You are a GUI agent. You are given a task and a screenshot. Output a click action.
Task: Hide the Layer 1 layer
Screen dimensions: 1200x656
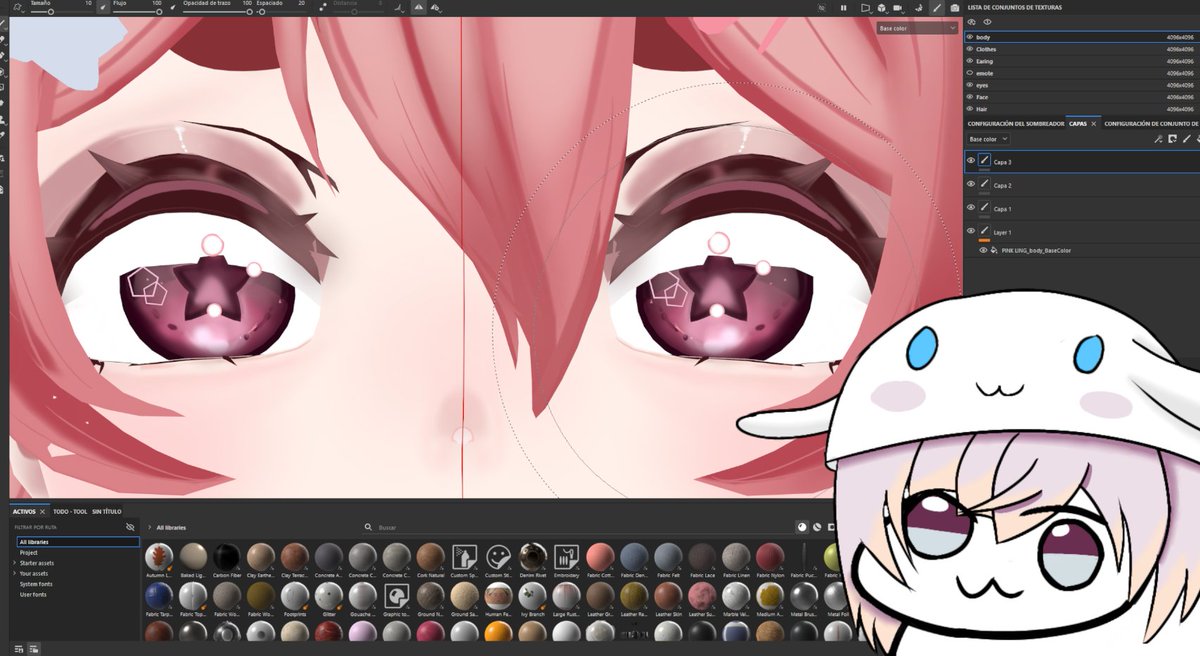tap(970, 231)
